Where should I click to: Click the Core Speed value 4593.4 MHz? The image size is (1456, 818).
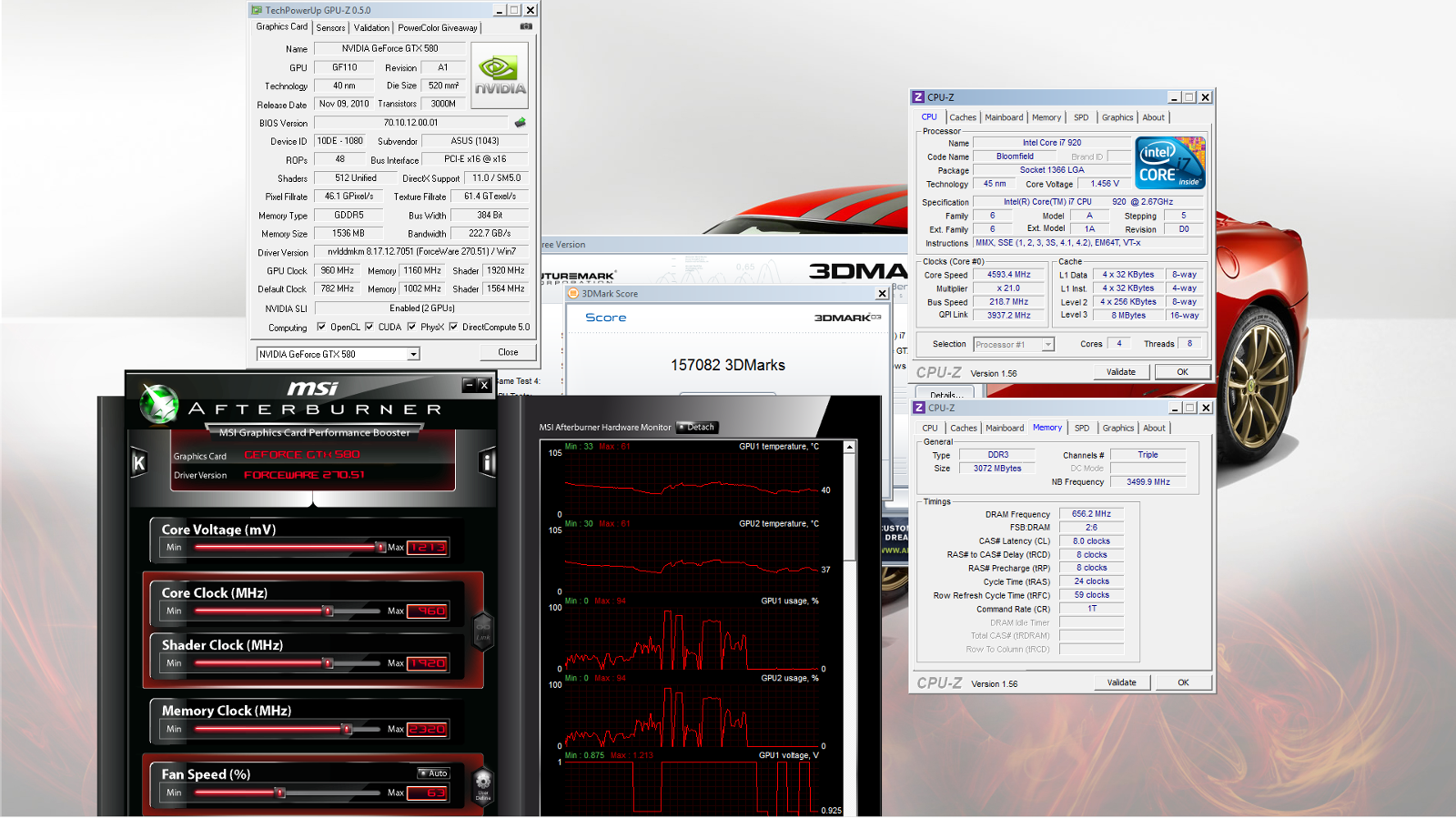(x=1008, y=275)
